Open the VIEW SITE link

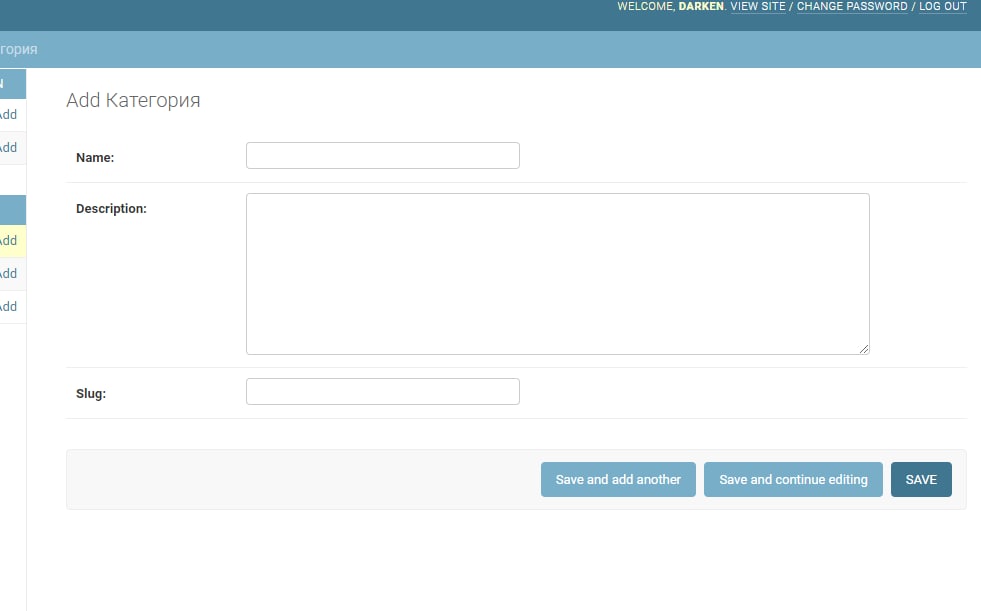click(x=758, y=6)
